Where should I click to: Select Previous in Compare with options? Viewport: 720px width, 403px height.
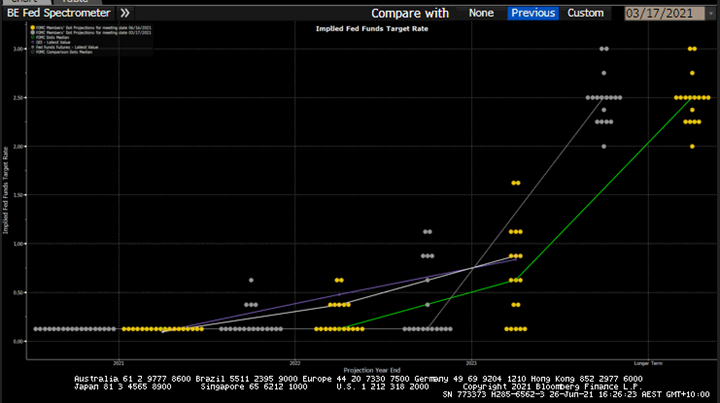[x=533, y=13]
